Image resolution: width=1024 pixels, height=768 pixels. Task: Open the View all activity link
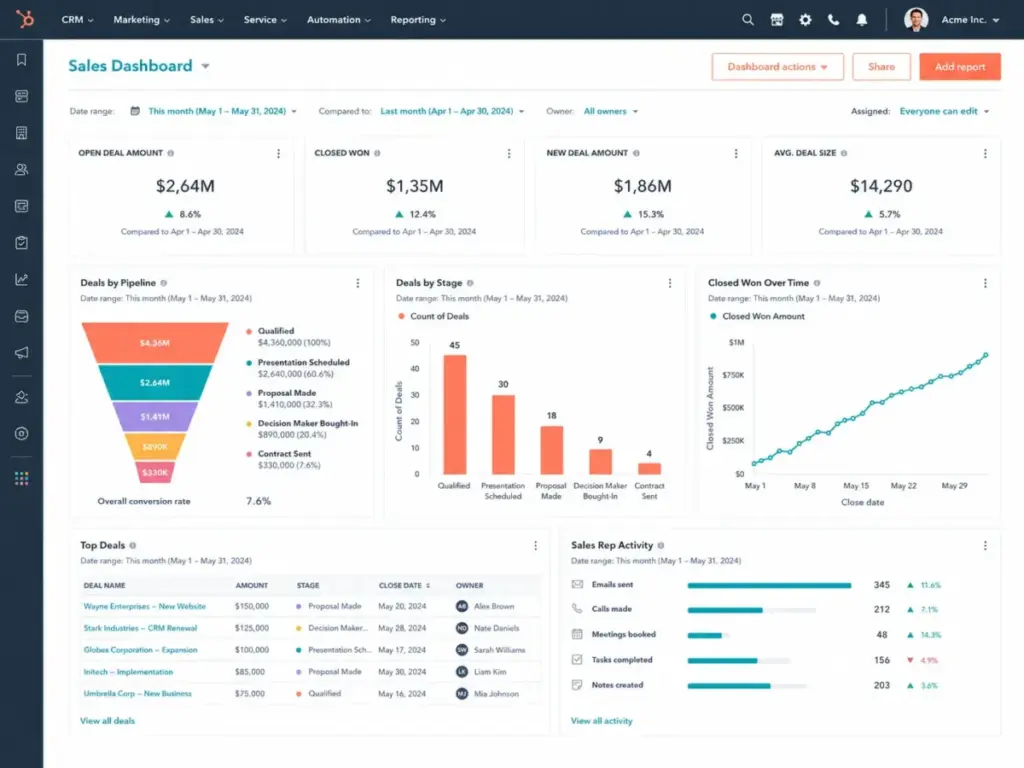(601, 721)
